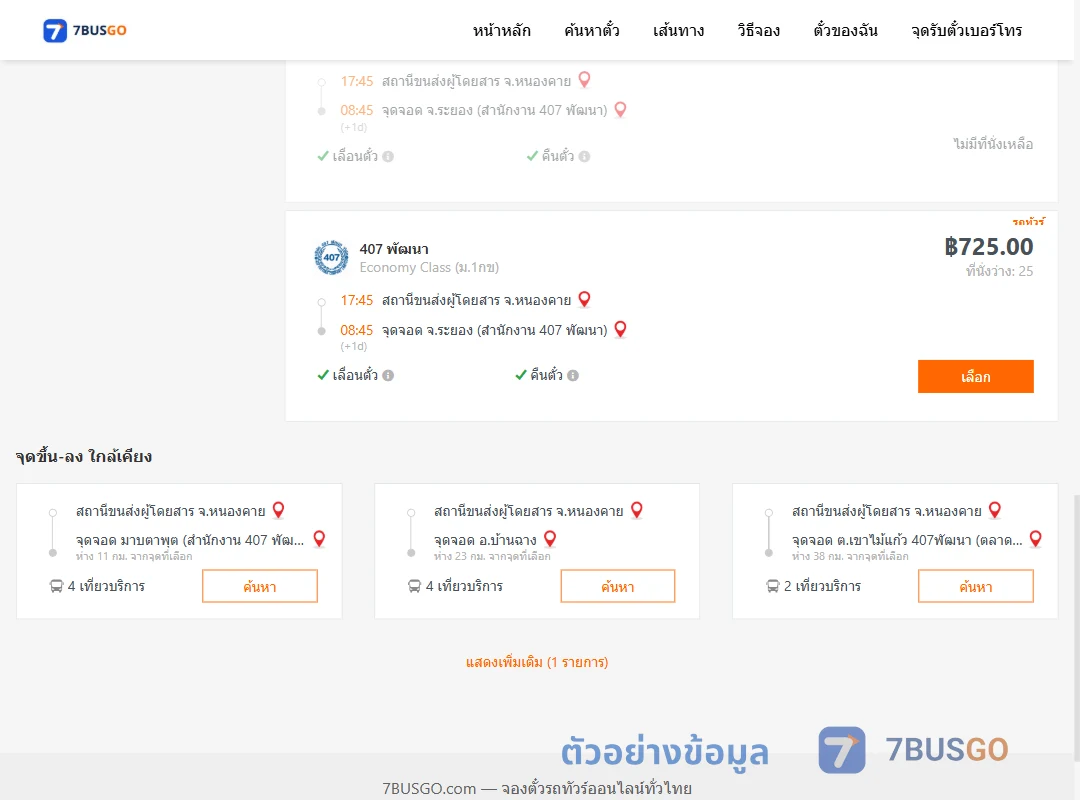Open map pin for Nong Khai in ฿725.00 trip

(x=585, y=300)
